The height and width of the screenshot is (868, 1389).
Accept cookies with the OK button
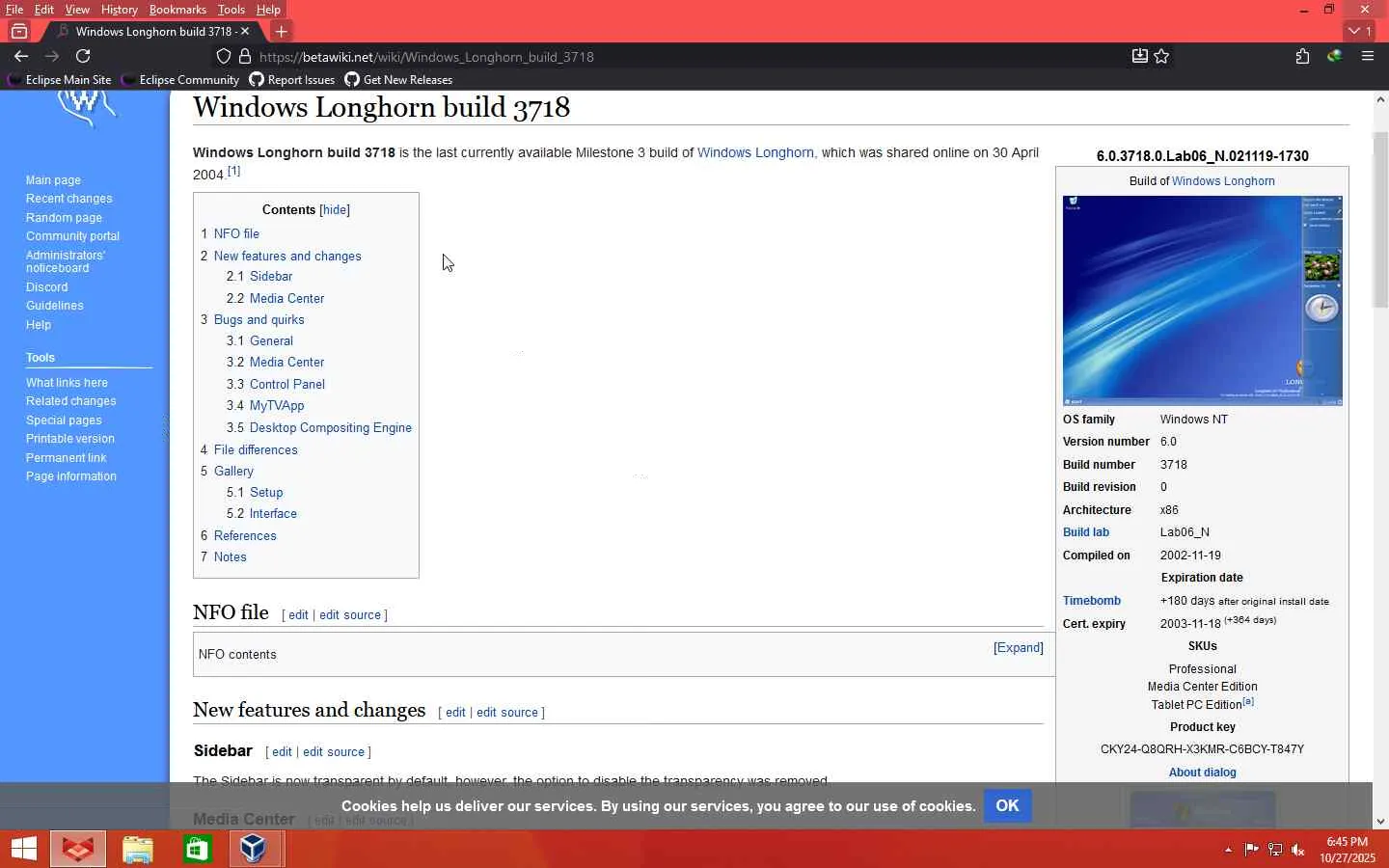(1007, 805)
